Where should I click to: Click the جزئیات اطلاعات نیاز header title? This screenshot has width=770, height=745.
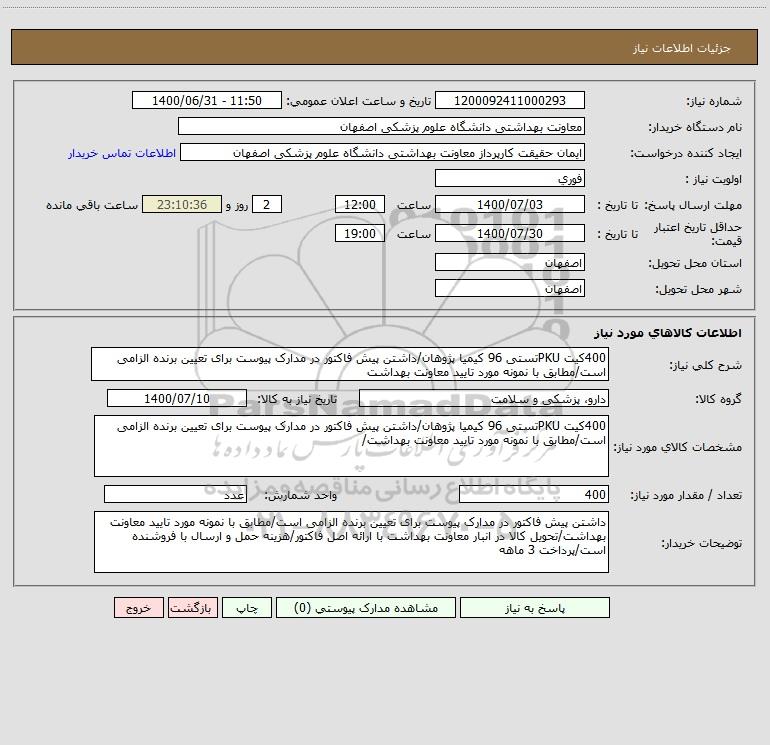pyautogui.click(x=681, y=48)
